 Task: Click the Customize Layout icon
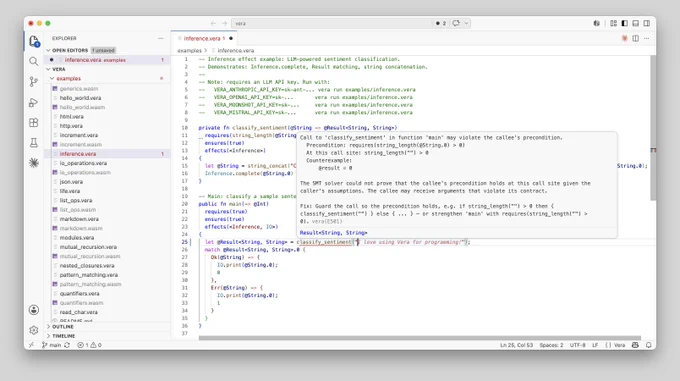pyautogui.click(x=613, y=23)
